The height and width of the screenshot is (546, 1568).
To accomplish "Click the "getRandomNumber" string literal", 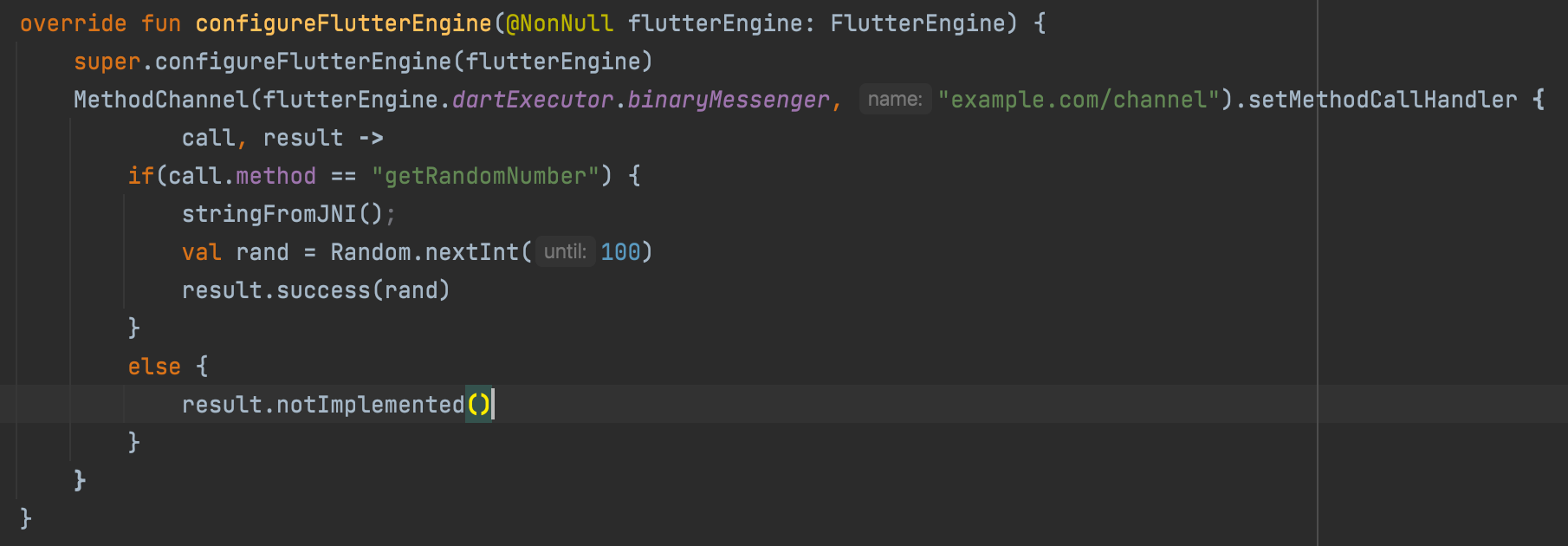I will [x=486, y=176].
